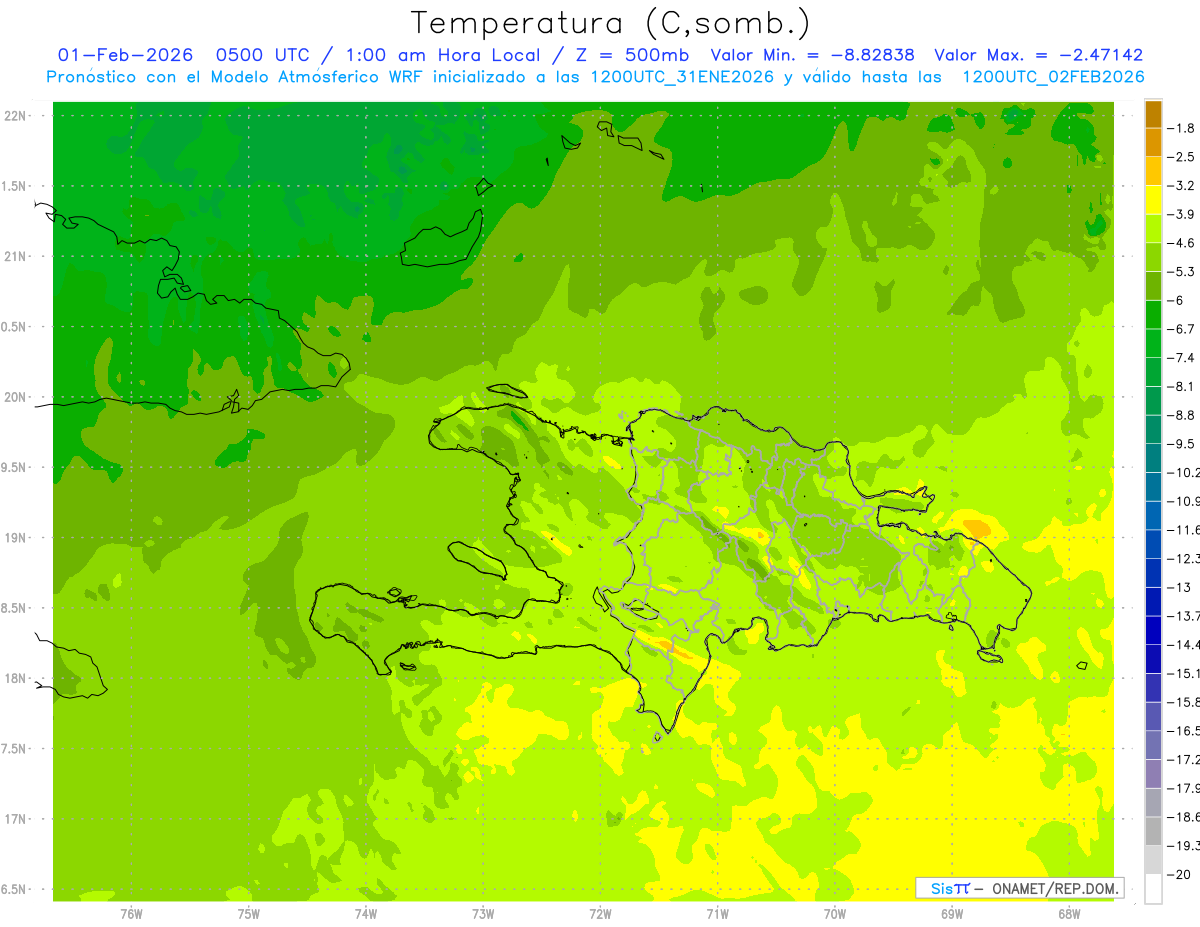Click the '-7.4' colorbar value

(1182, 358)
